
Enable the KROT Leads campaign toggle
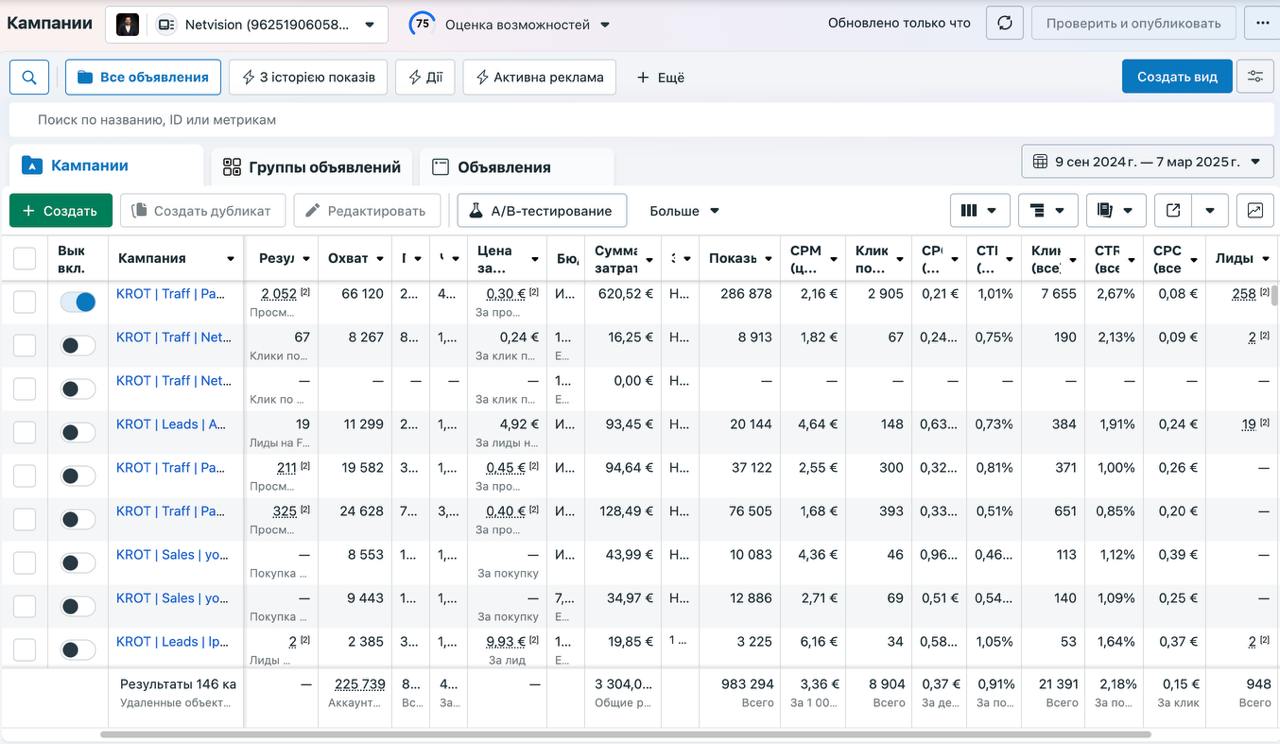click(78, 432)
